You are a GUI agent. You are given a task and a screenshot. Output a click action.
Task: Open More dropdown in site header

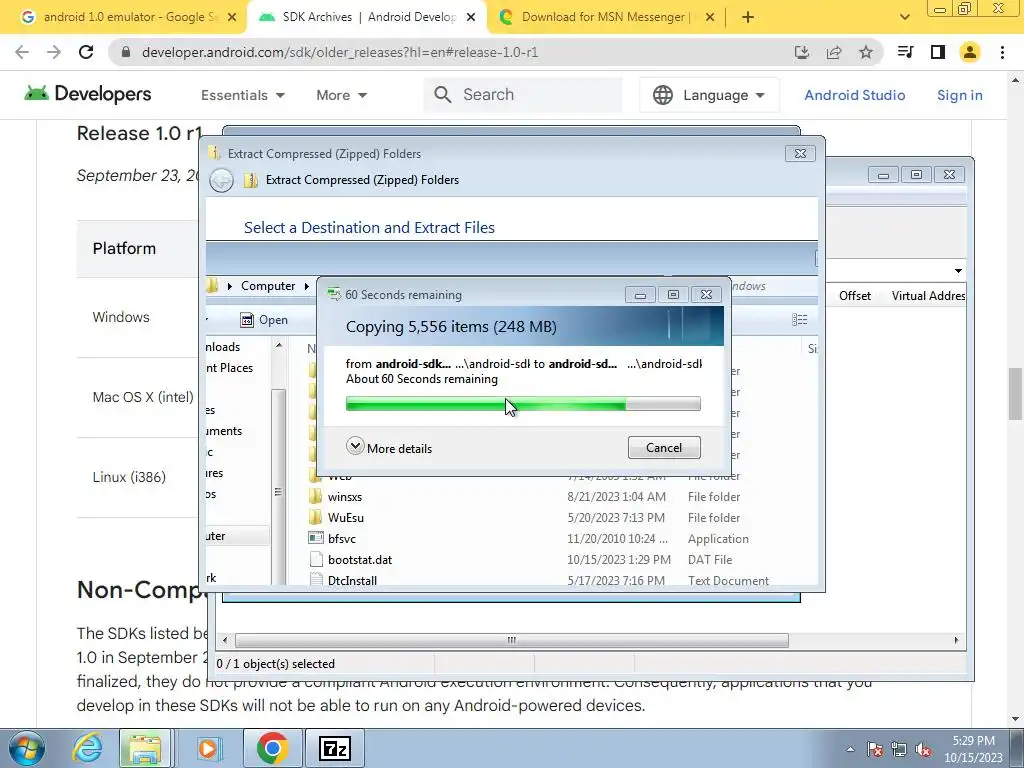point(342,95)
